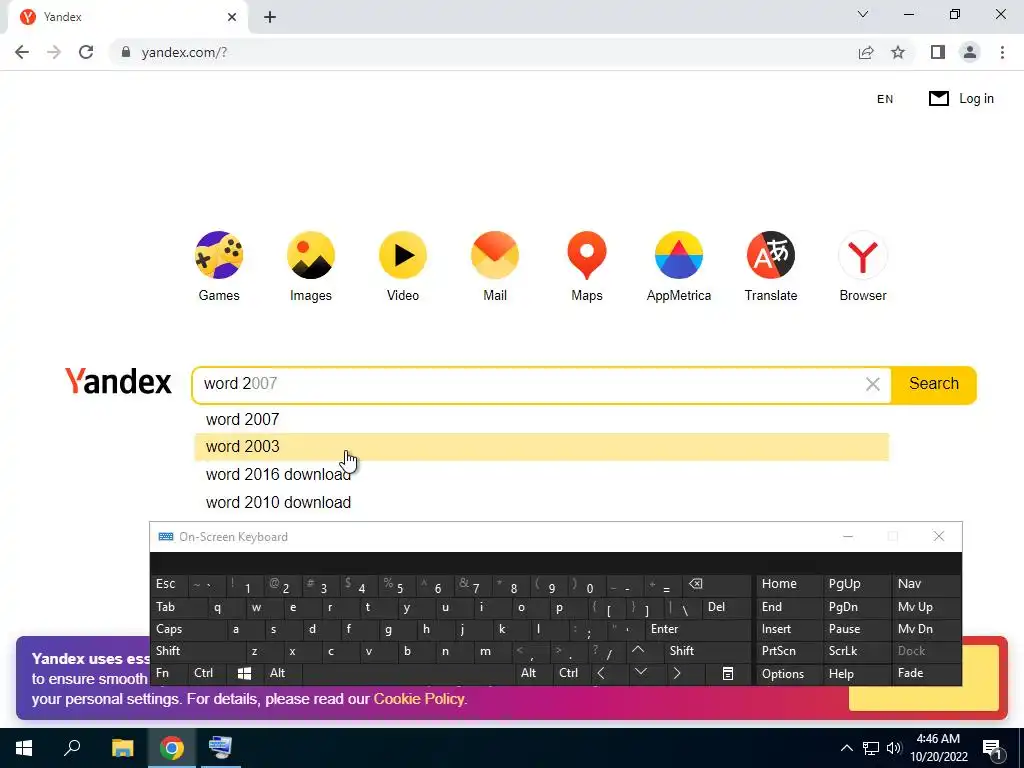The image size is (1024, 768).
Task: Open Yandex Browser service icon
Action: pos(863,255)
